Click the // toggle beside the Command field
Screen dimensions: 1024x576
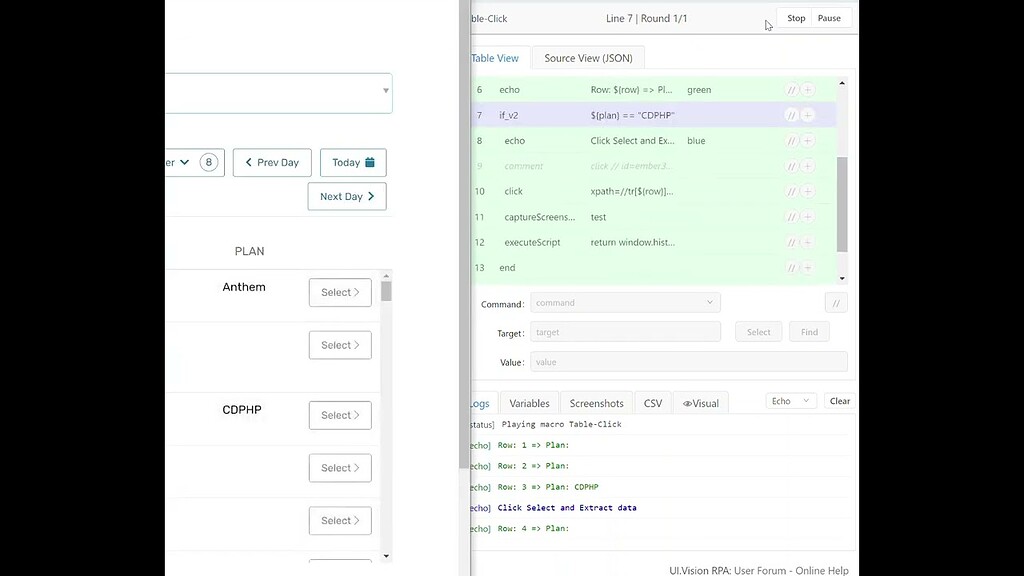tap(836, 302)
